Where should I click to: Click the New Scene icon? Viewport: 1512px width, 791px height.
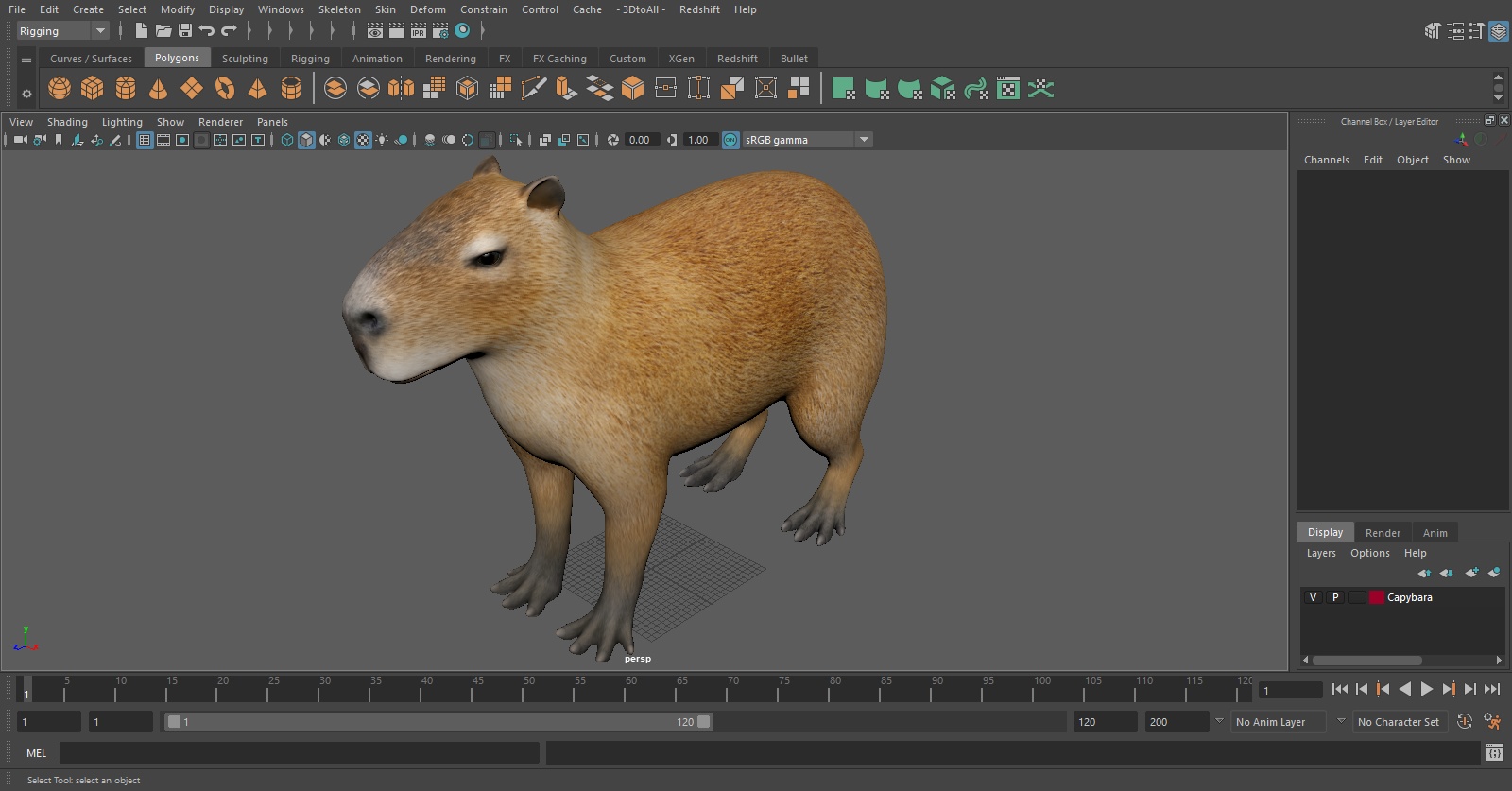pos(141,31)
